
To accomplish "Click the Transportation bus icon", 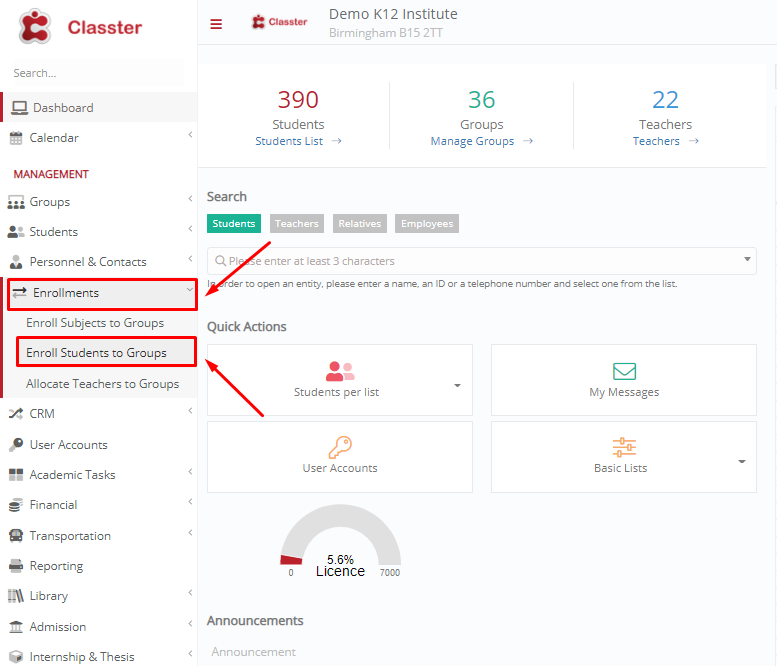I will 16,536.
